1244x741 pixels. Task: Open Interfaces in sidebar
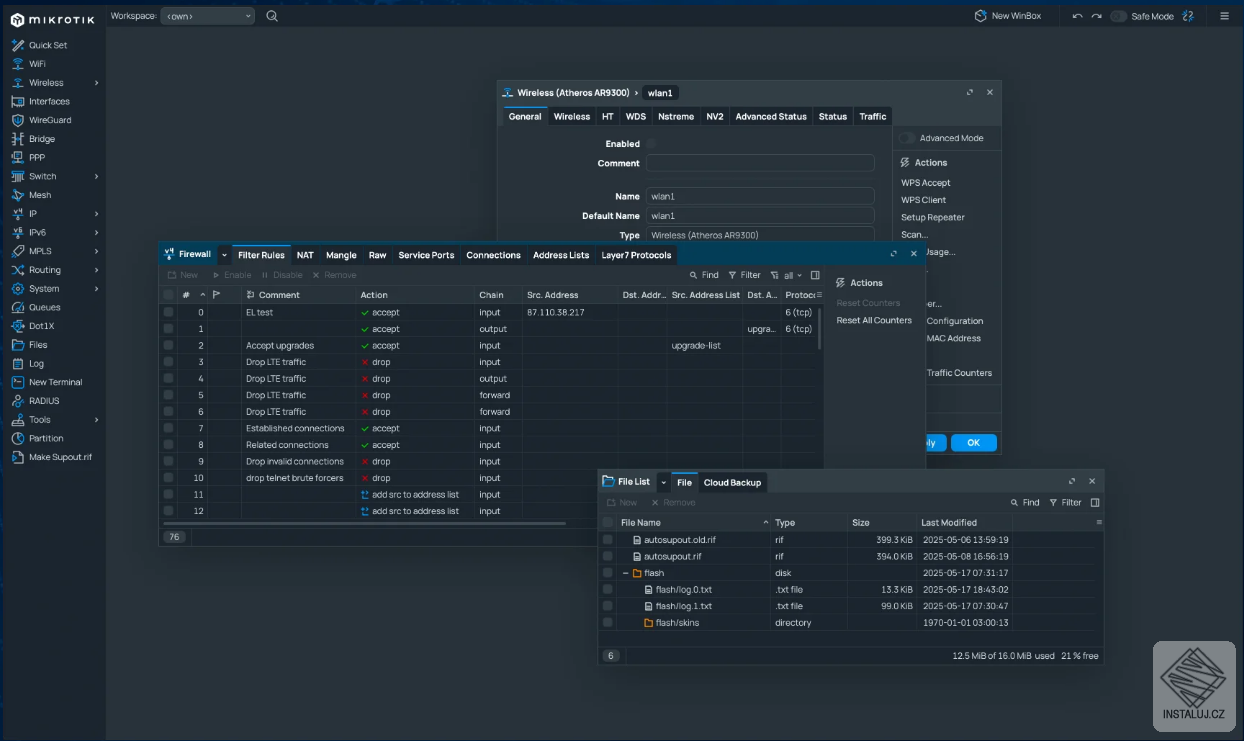click(x=49, y=101)
